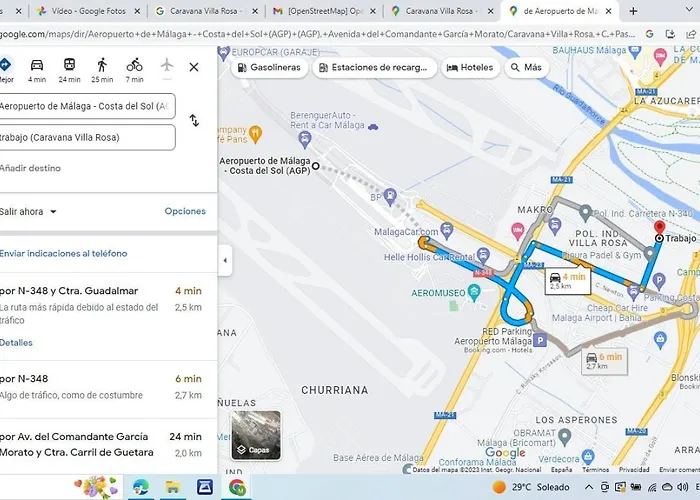Filter map by Hoteles
This screenshot has width=700, height=500.
tap(471, 67)
